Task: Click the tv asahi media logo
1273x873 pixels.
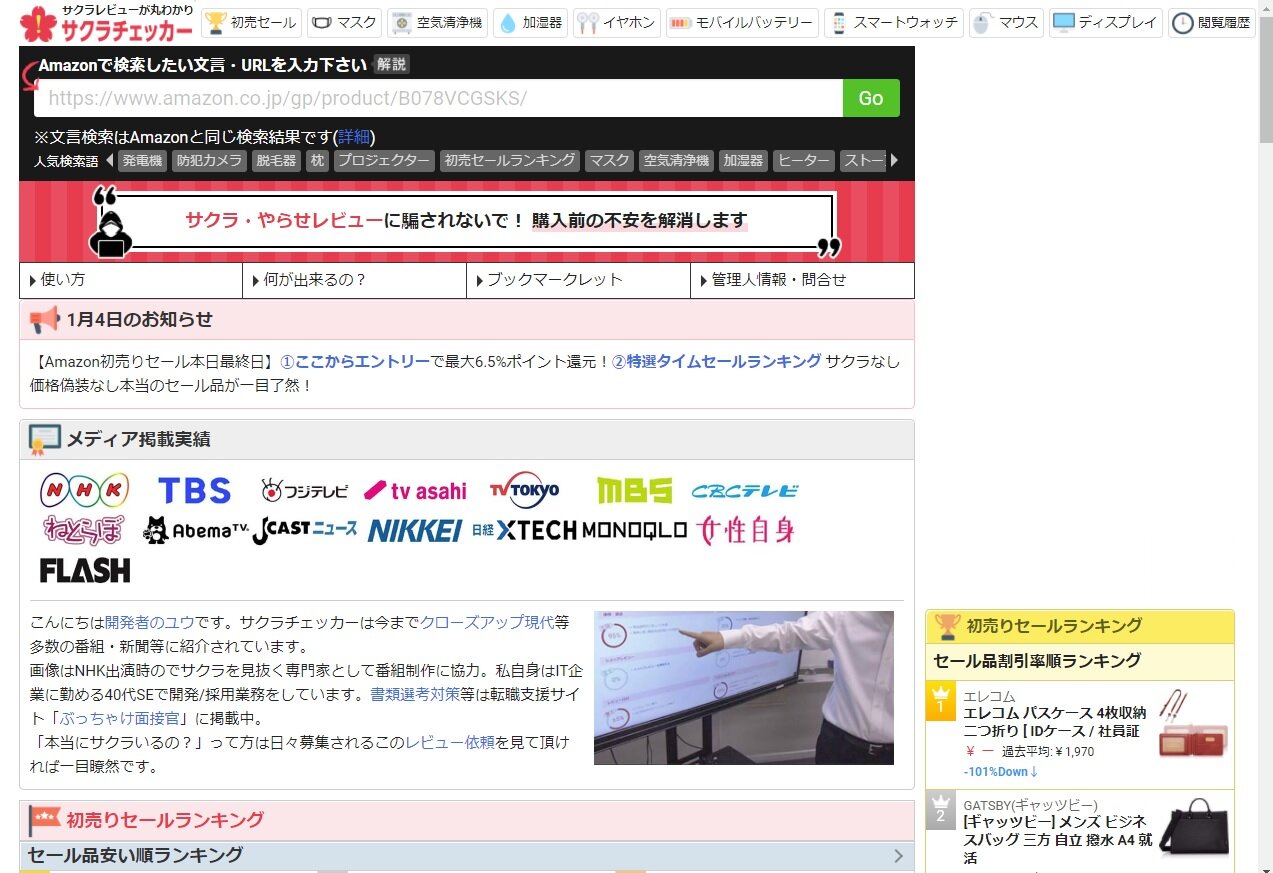Action: tap(415, 490)
